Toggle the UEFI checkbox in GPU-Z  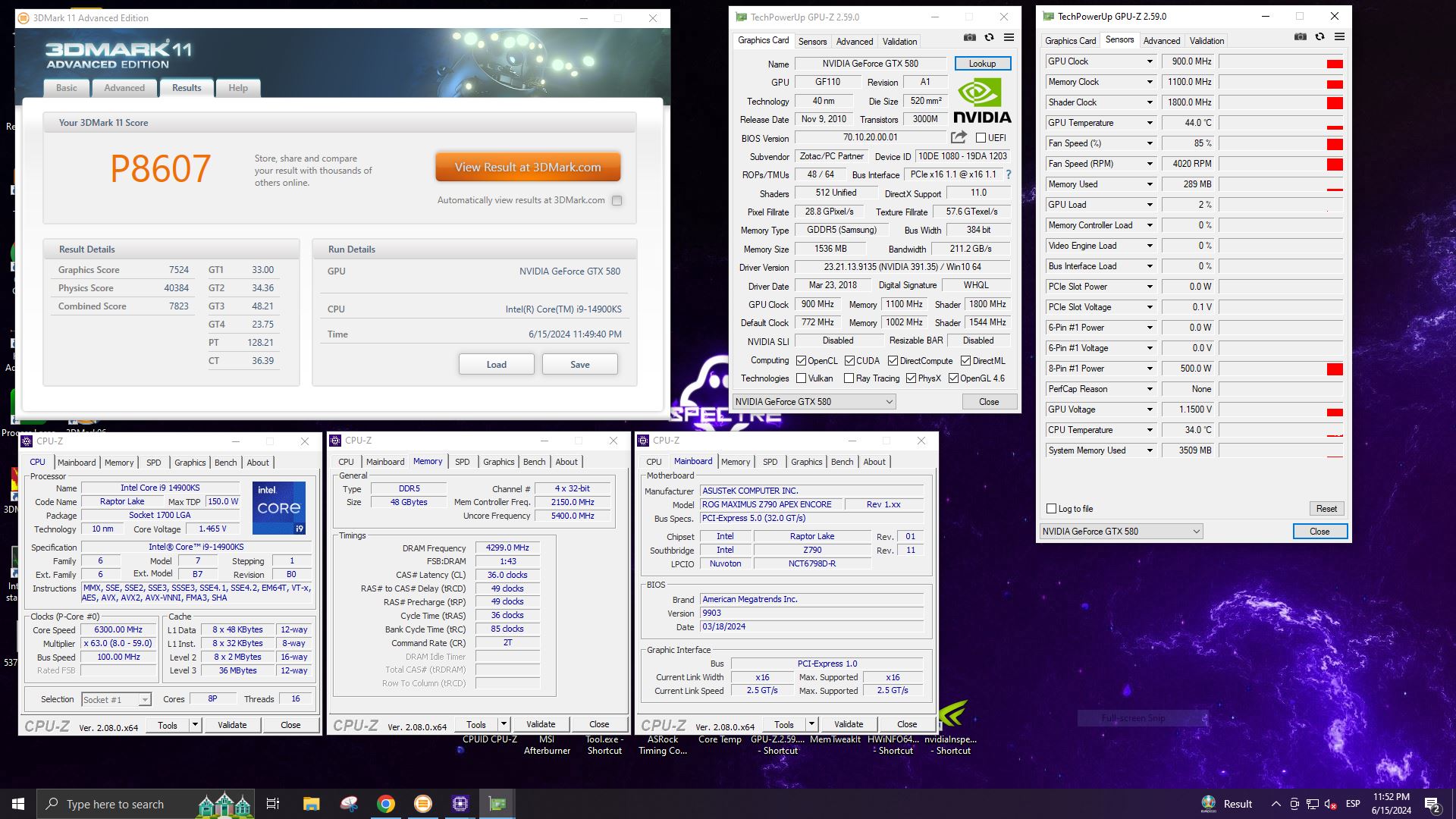pos(981,138)
